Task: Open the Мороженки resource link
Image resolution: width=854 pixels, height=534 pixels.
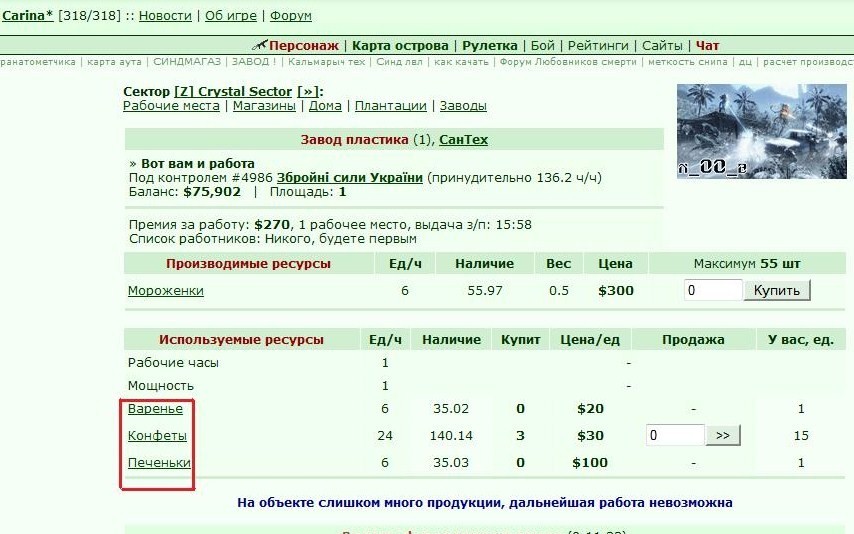Action: [166, 290]
